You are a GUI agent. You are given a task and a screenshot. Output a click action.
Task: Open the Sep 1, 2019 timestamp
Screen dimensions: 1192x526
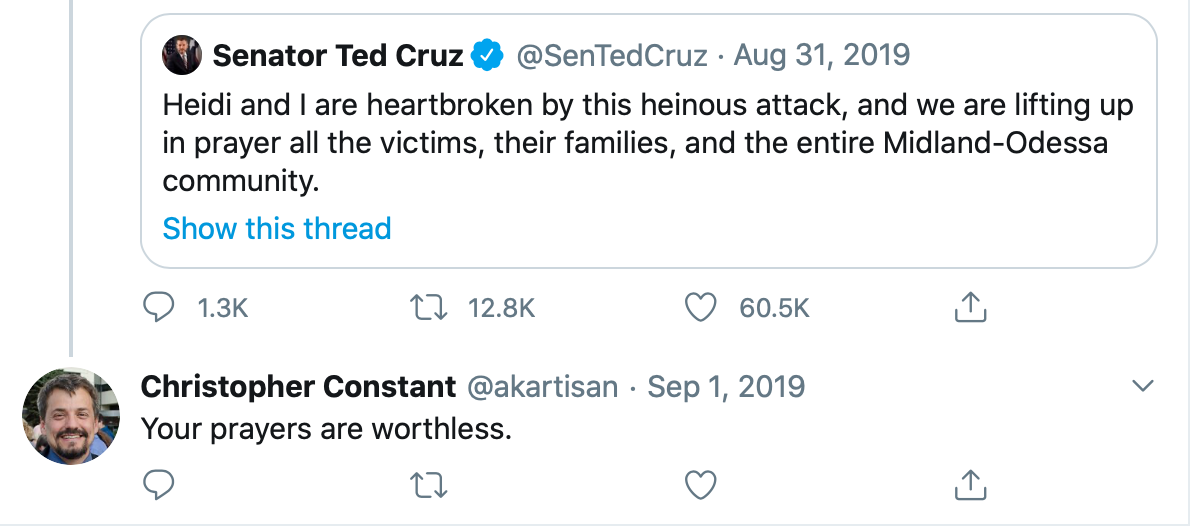click(x=727, y=386)
